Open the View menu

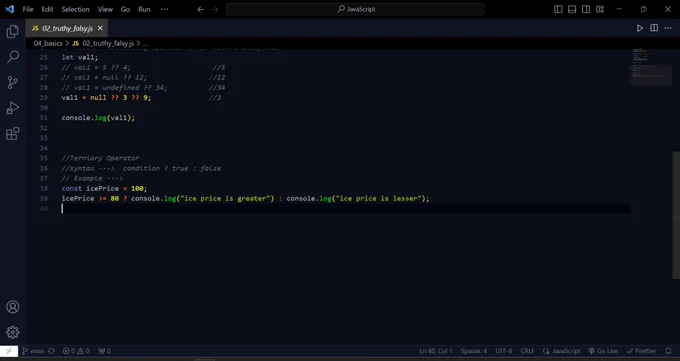coord(105,9)
